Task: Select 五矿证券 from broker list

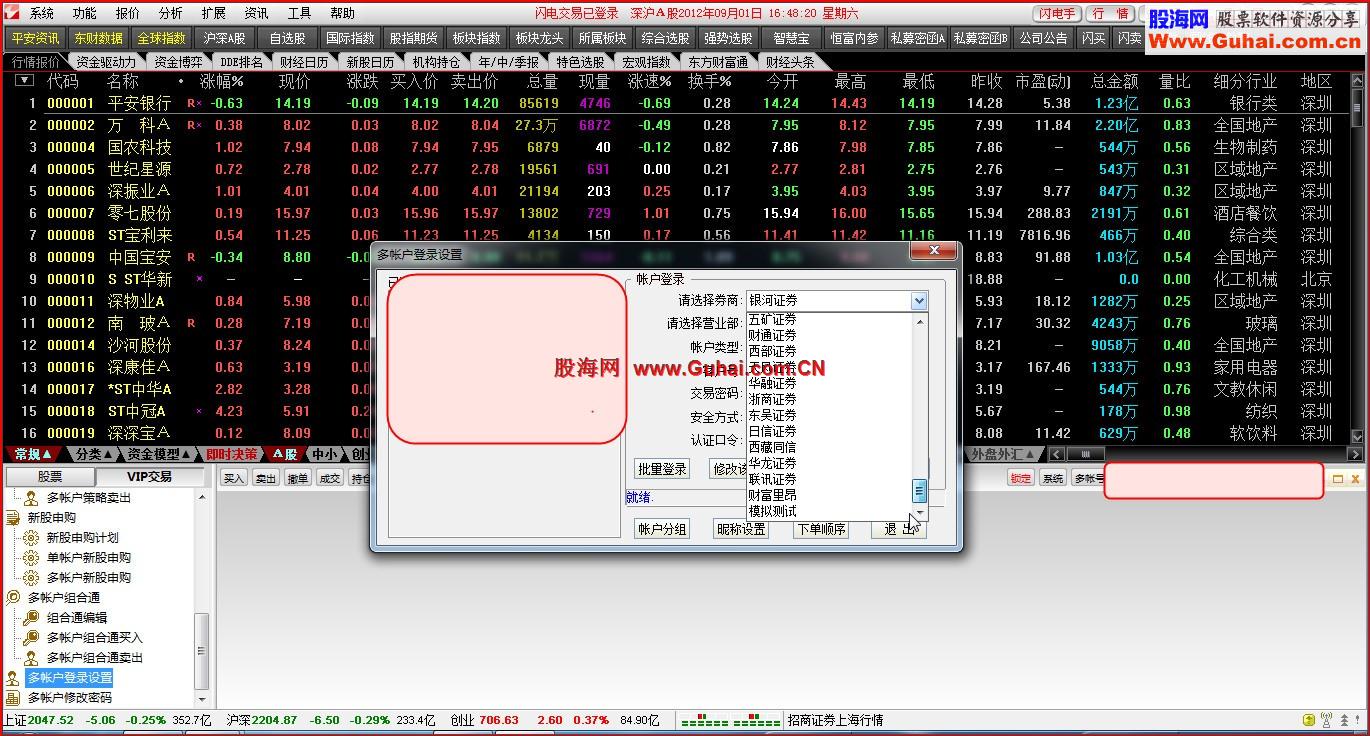Action: tap(772, 319)
